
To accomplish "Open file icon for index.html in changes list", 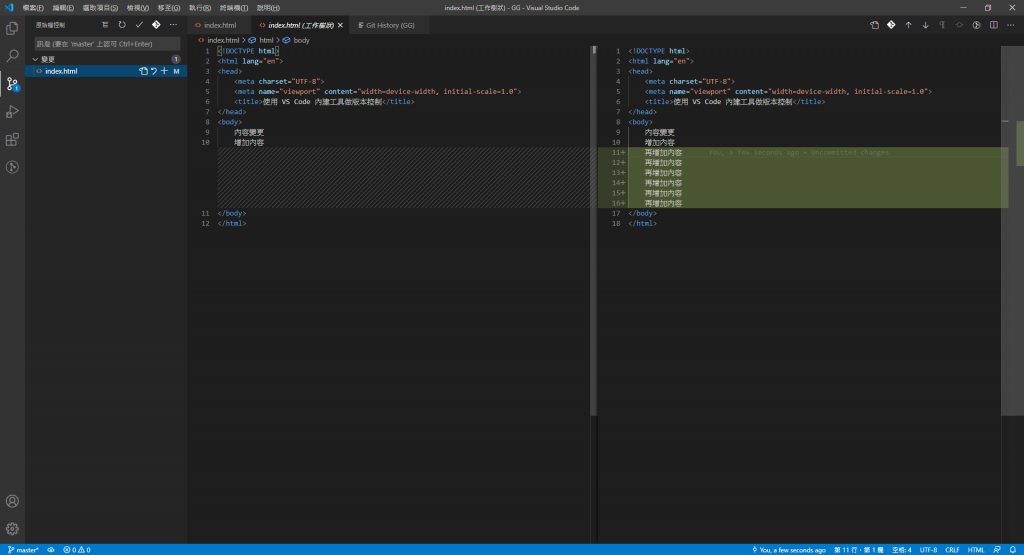I will 144,71.
